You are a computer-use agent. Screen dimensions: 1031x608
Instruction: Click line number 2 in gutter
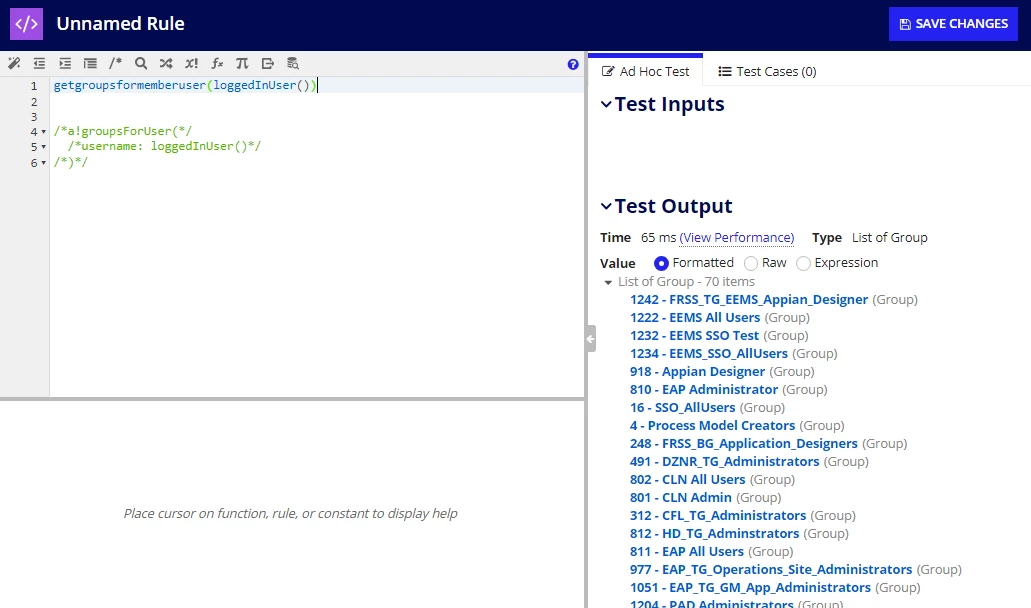pyautogui.click(x=34, y=102)
